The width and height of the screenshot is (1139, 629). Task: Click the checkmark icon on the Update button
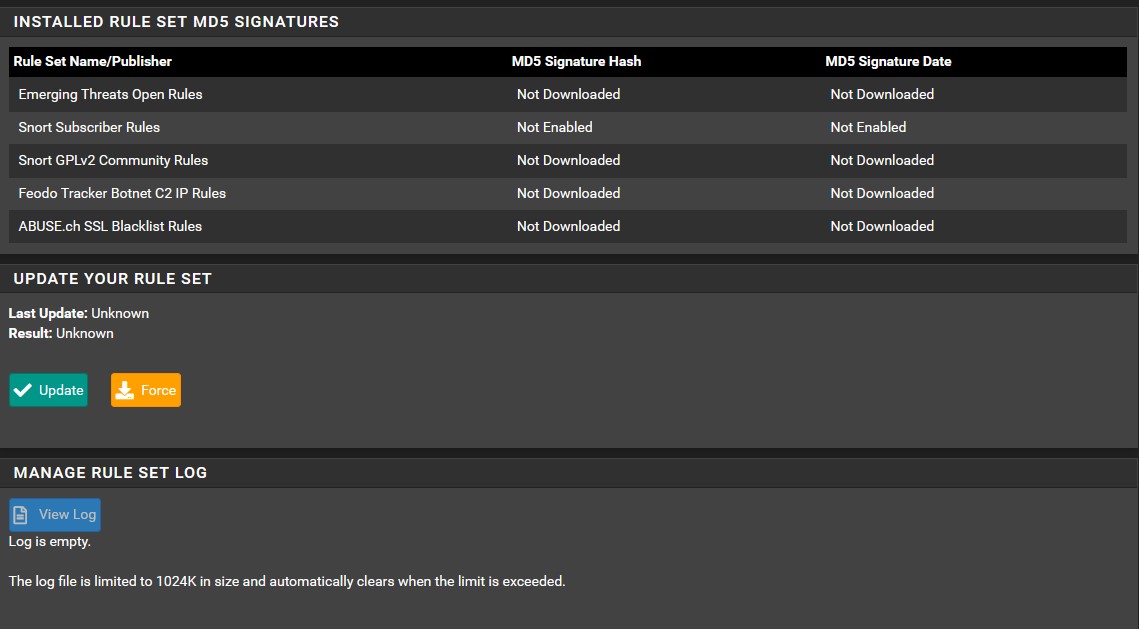(x=22, y=390)
